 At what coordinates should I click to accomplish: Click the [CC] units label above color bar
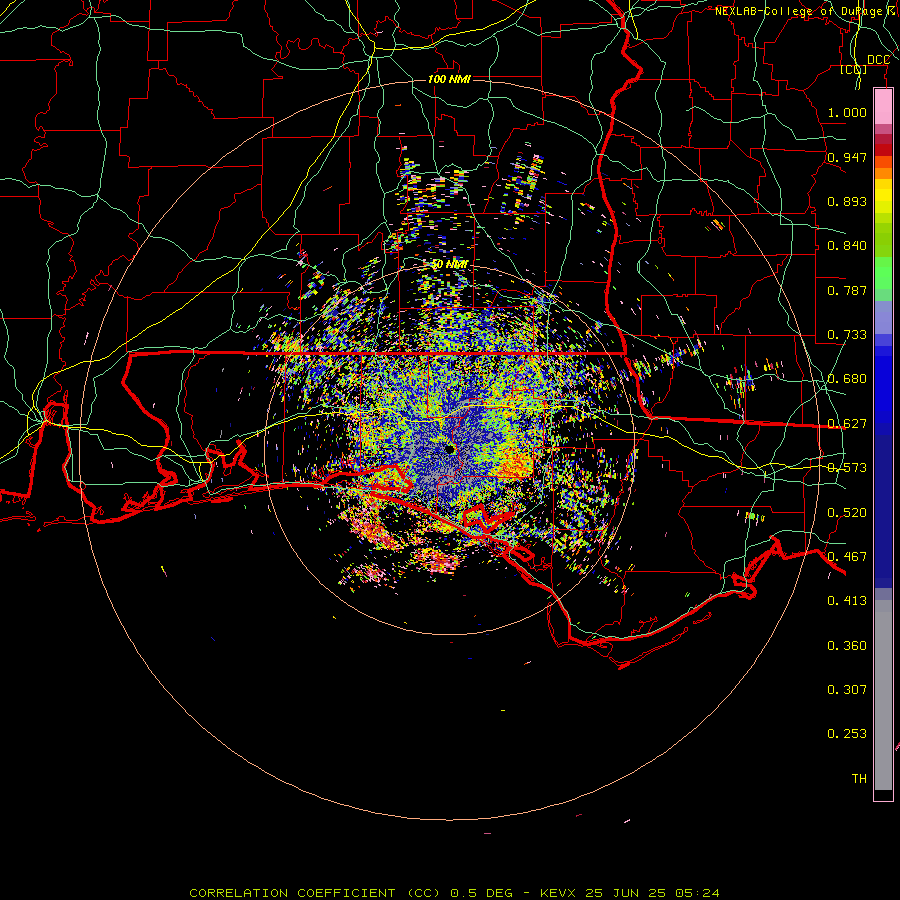(x=854, y=69)
